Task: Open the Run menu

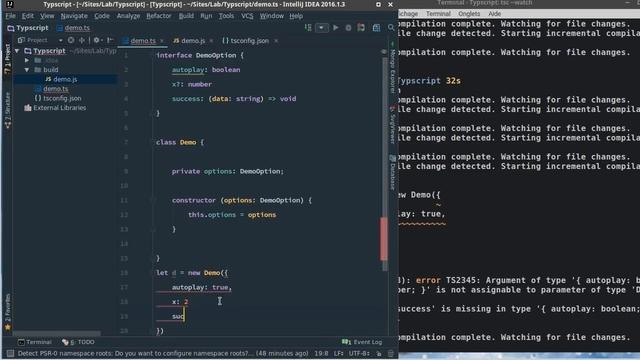Action: click(206, 16)
